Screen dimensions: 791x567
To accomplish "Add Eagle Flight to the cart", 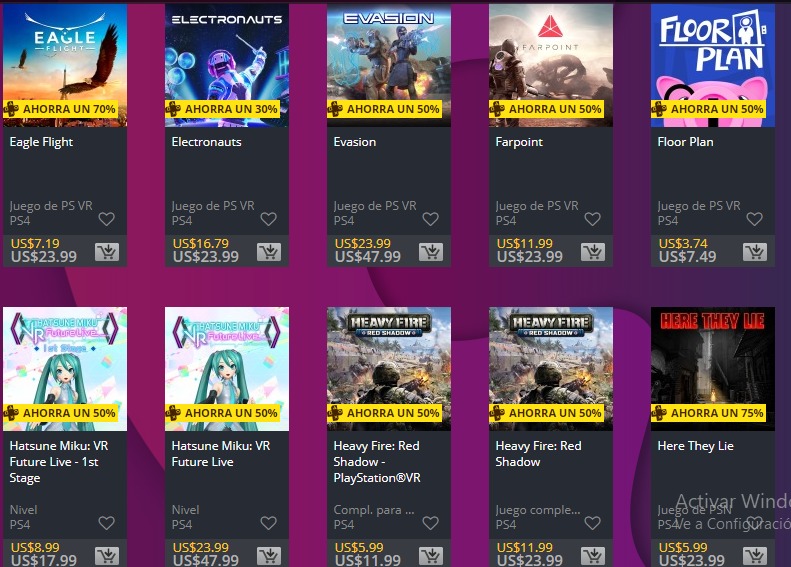I will [107, 252].
